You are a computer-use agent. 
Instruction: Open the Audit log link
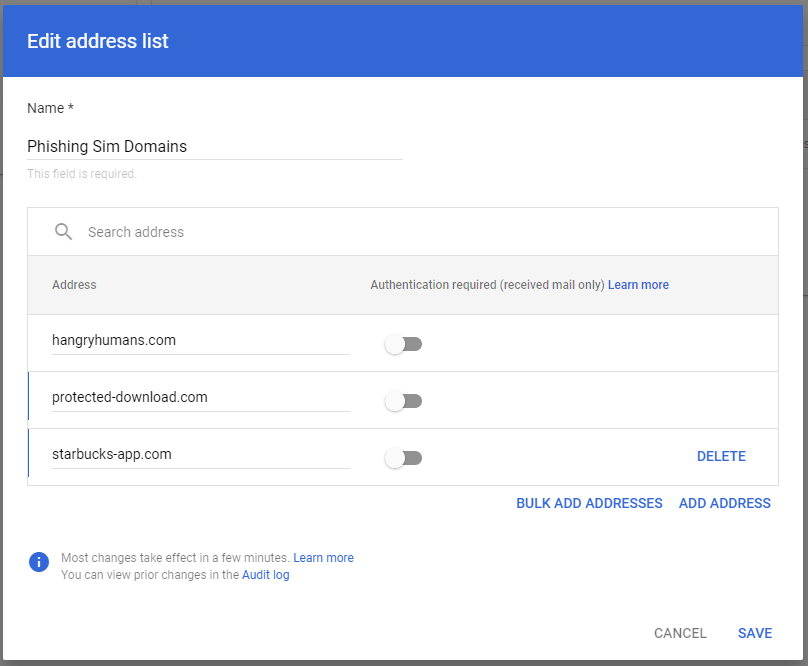(x=265, y=575)
